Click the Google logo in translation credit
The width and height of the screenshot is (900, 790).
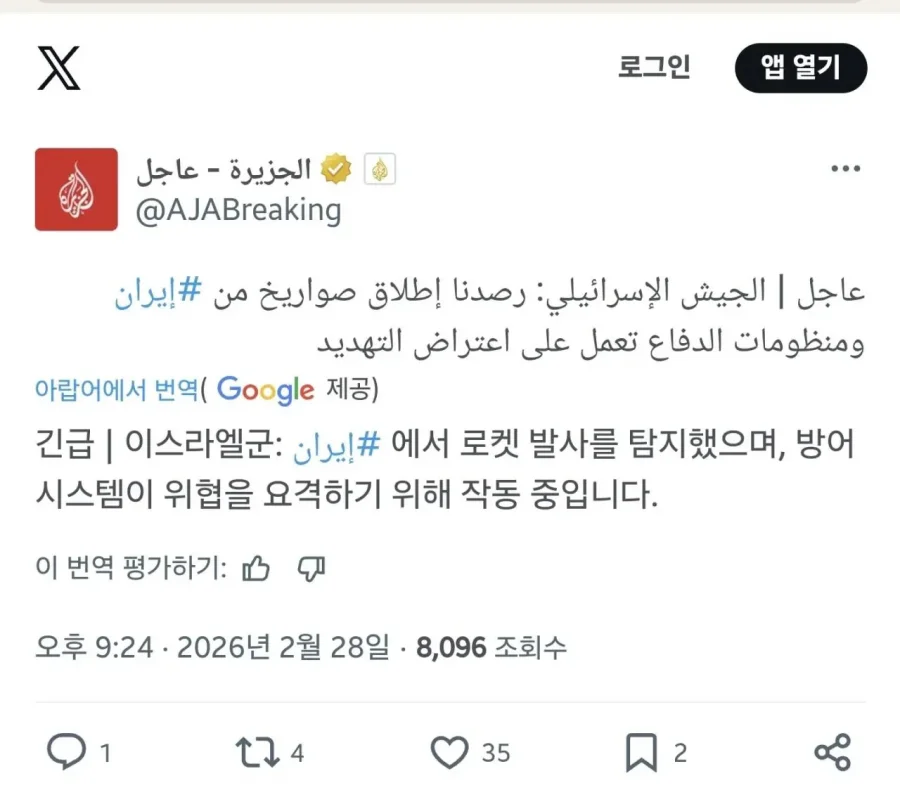(x=265, y=389)
